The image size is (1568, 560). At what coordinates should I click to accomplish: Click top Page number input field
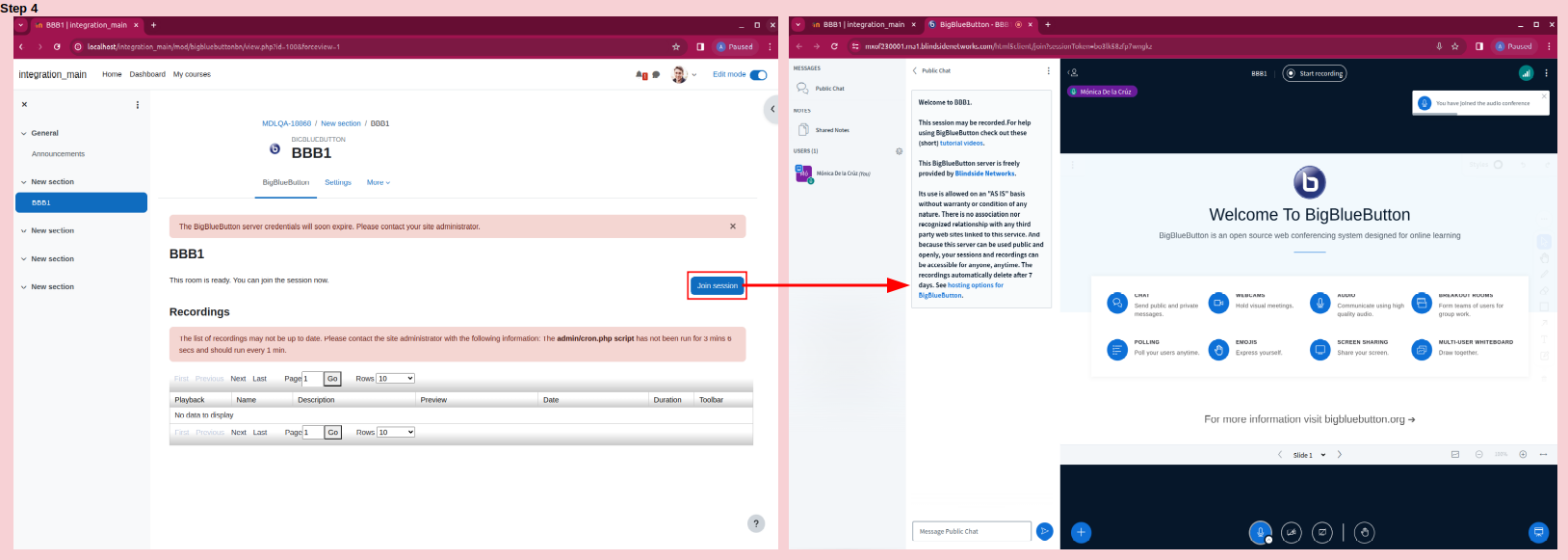point(312,379)
